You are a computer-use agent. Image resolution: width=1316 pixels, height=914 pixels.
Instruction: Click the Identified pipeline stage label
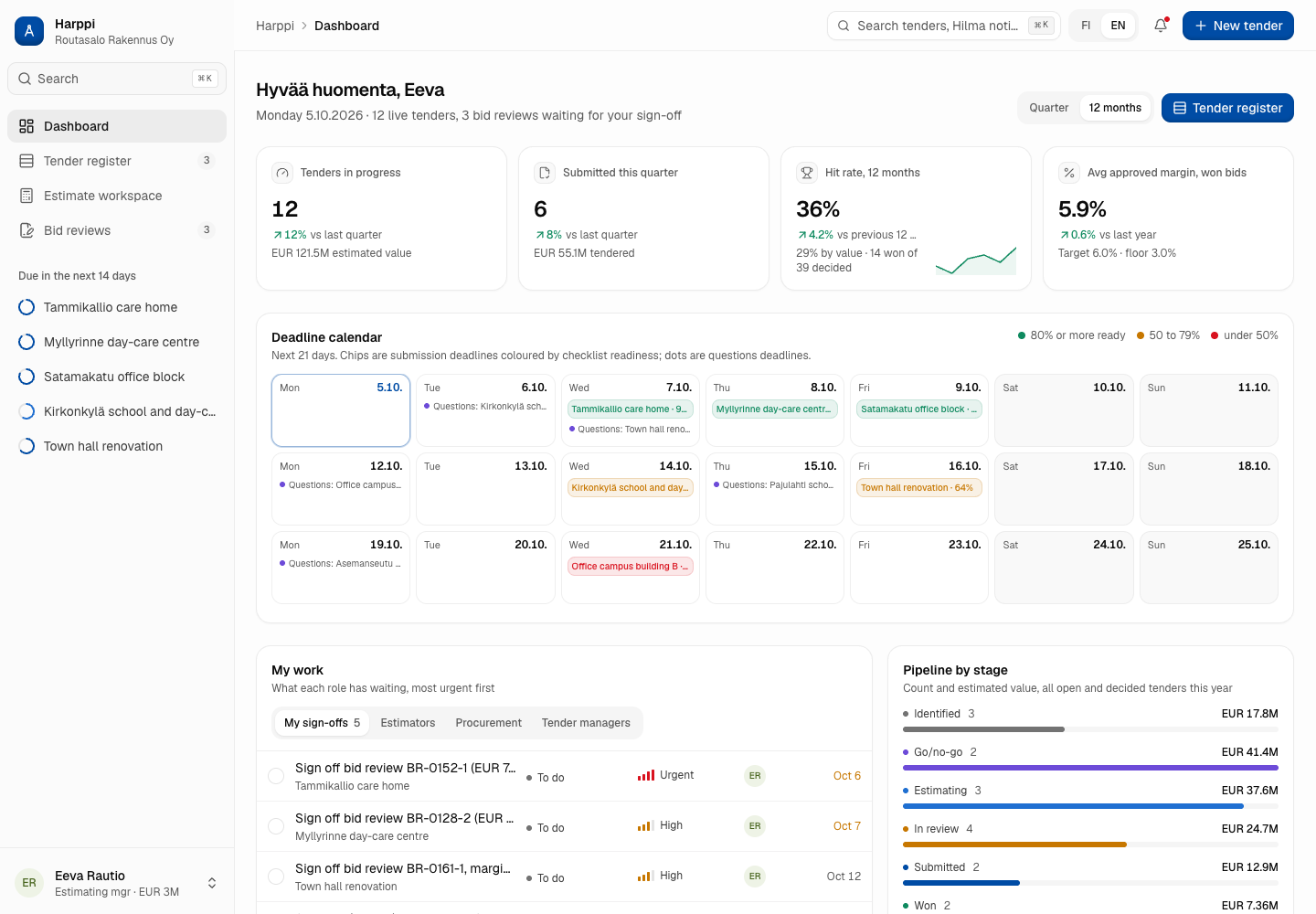[937, 714]
